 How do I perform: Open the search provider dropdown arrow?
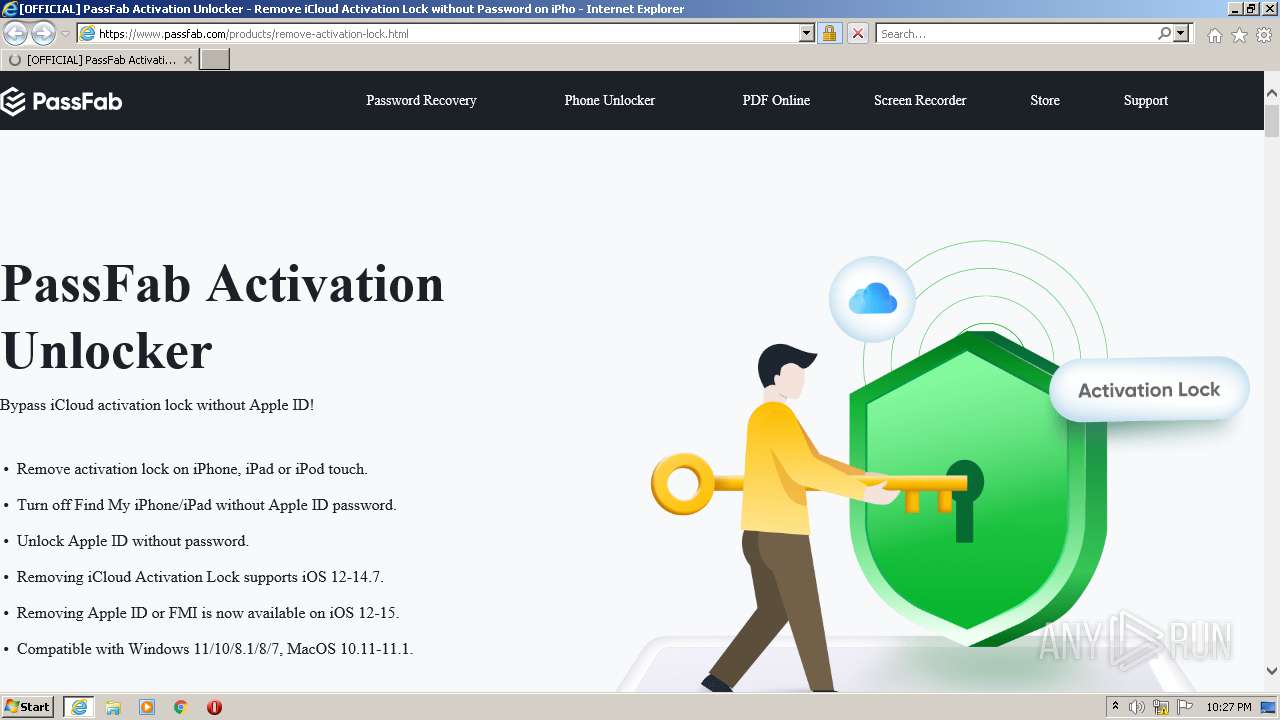(x=1181, y=34)
